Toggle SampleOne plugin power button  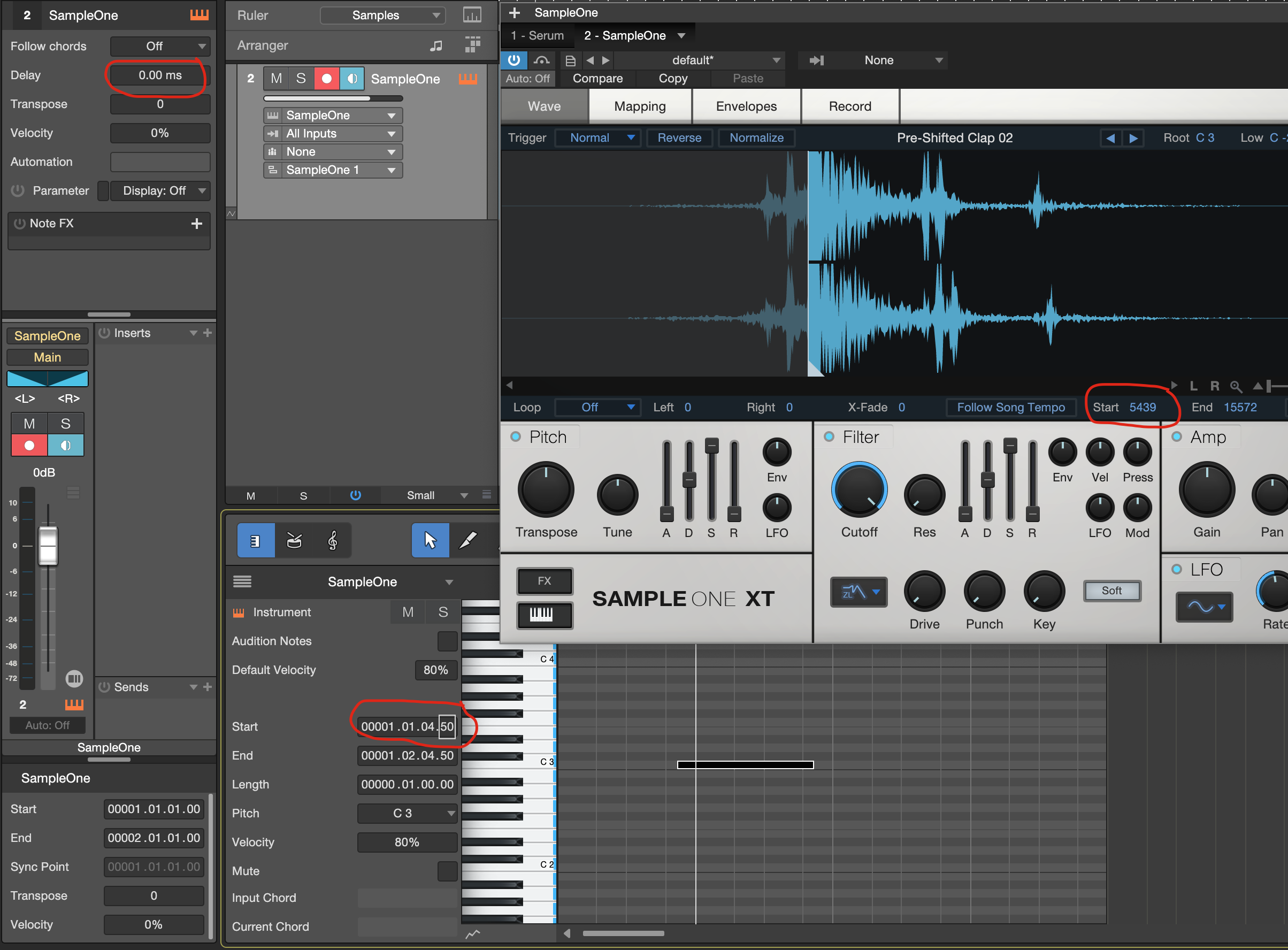tap(514, 60)
